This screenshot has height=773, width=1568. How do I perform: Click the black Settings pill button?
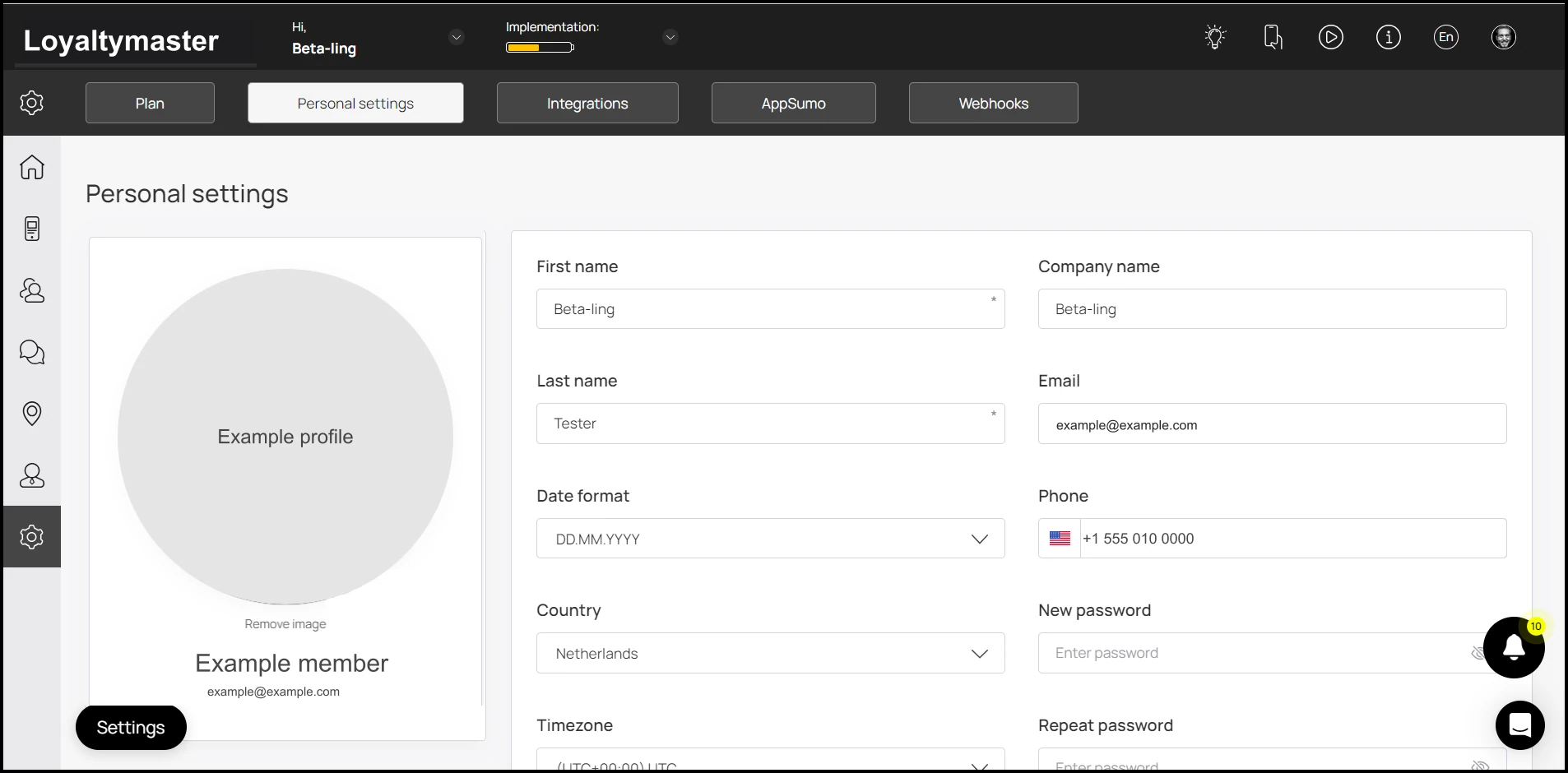point(131,728)
